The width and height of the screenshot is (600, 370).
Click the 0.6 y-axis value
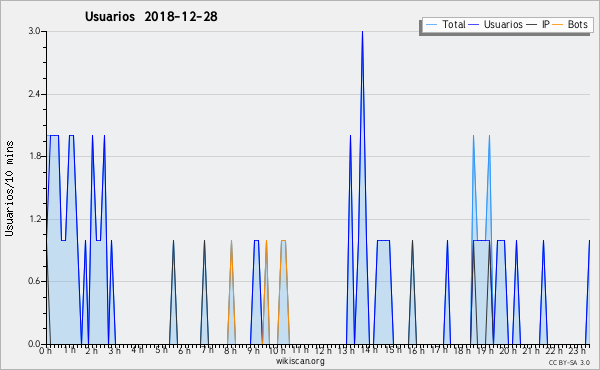click(34, 281)
